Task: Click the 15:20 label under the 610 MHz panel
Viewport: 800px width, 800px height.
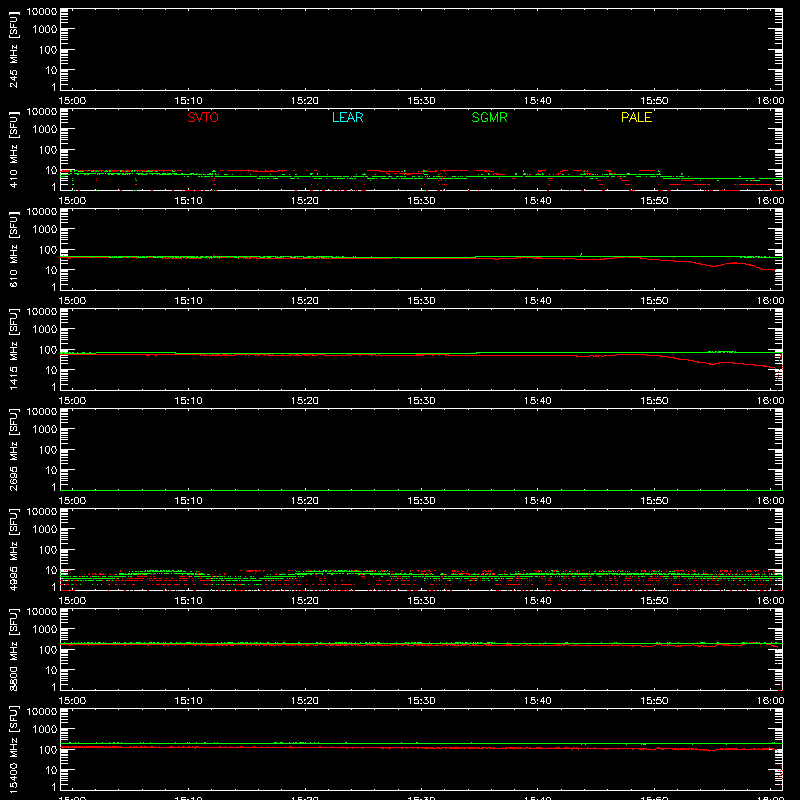Action: tap(305, 301)
